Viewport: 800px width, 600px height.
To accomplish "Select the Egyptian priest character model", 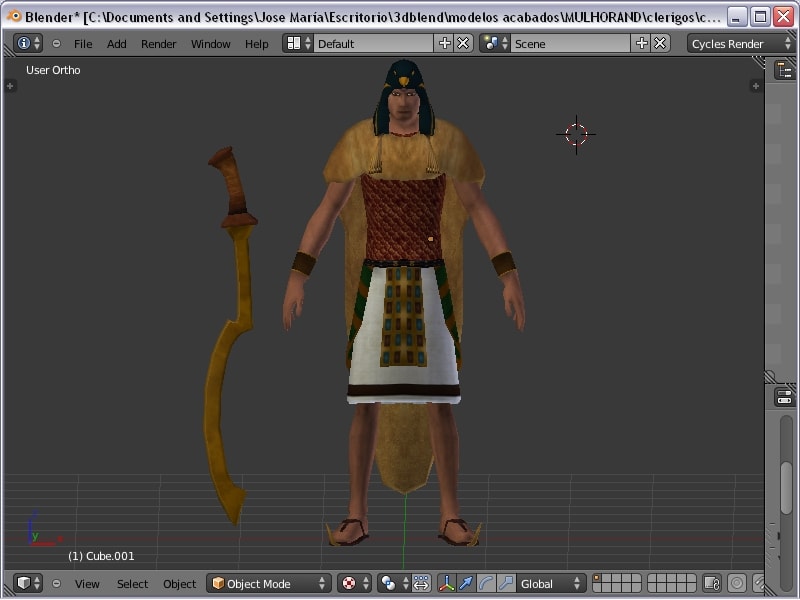I will 404,301.
